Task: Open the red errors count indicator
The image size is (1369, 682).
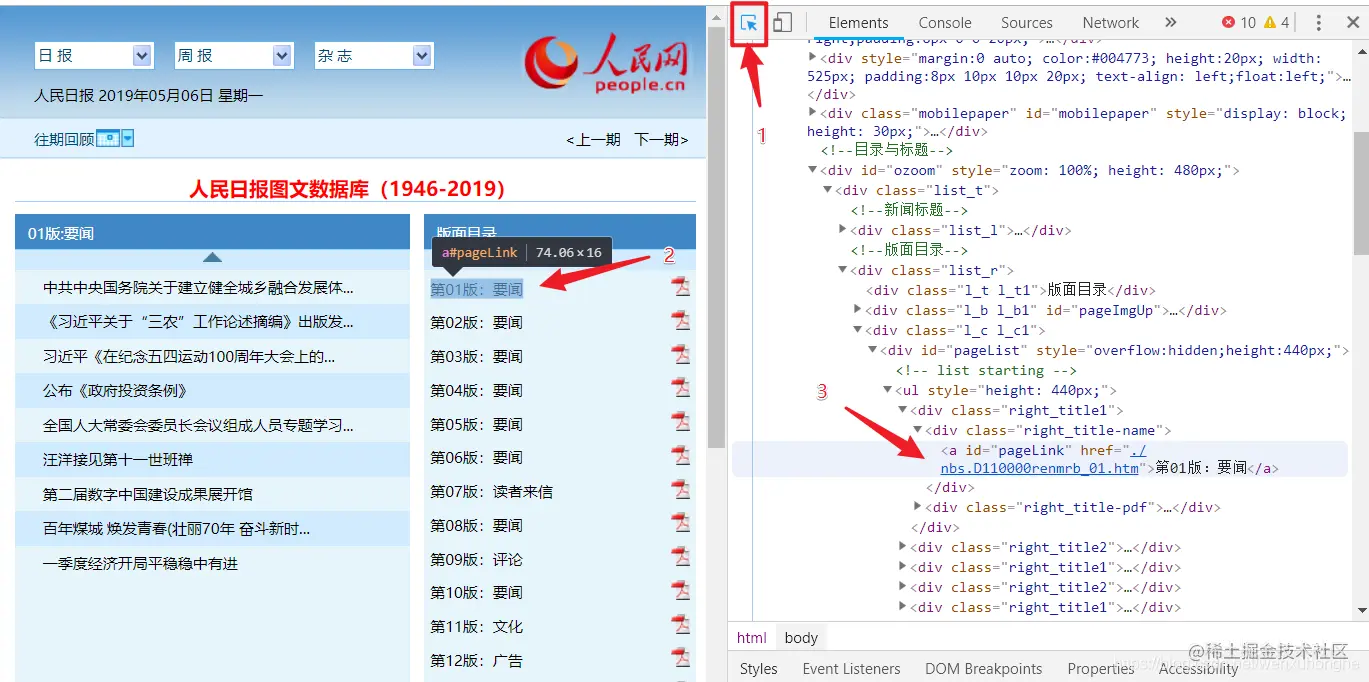Action: [1239, 23]
